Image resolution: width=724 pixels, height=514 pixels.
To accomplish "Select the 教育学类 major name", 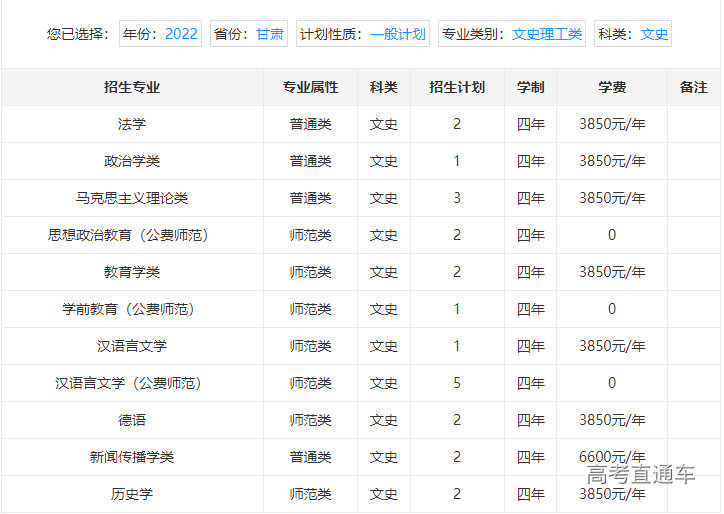I will [x=132, y=272].
